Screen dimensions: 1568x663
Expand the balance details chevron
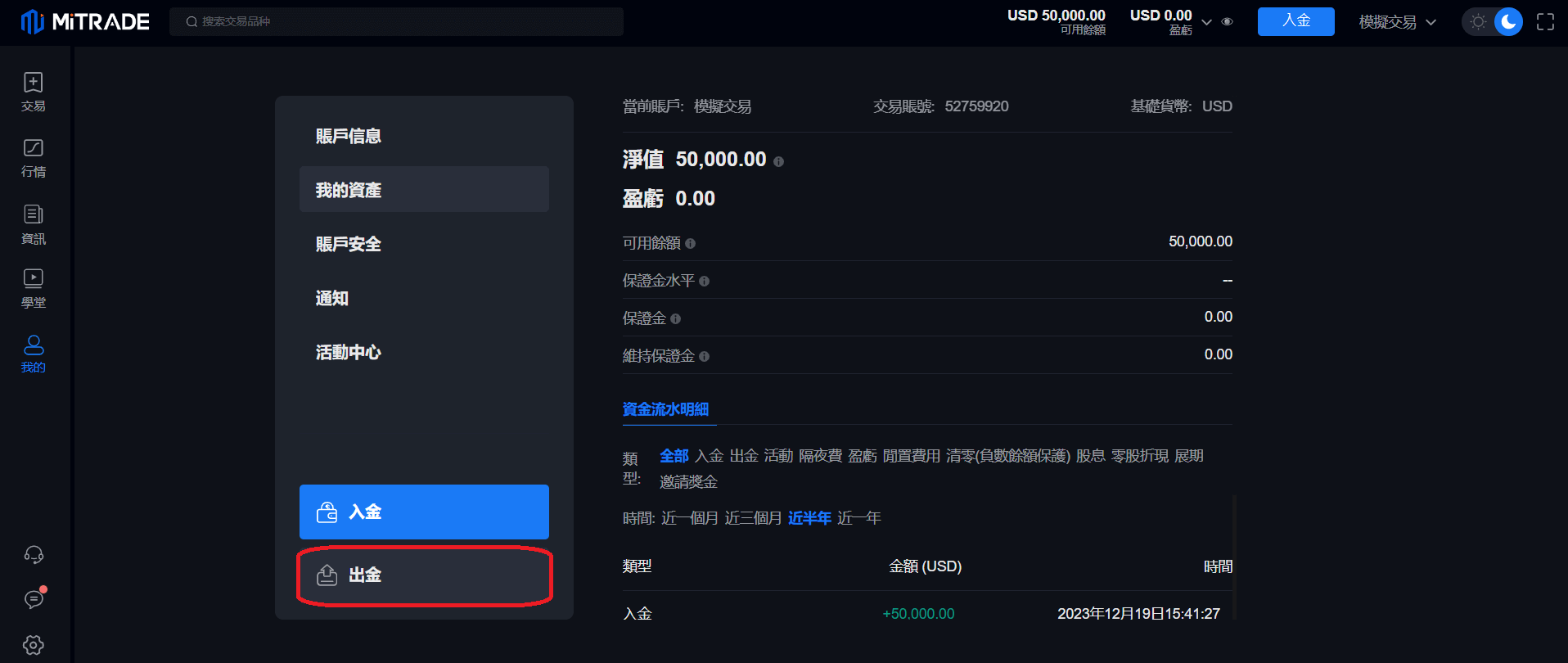point(1206,22)
